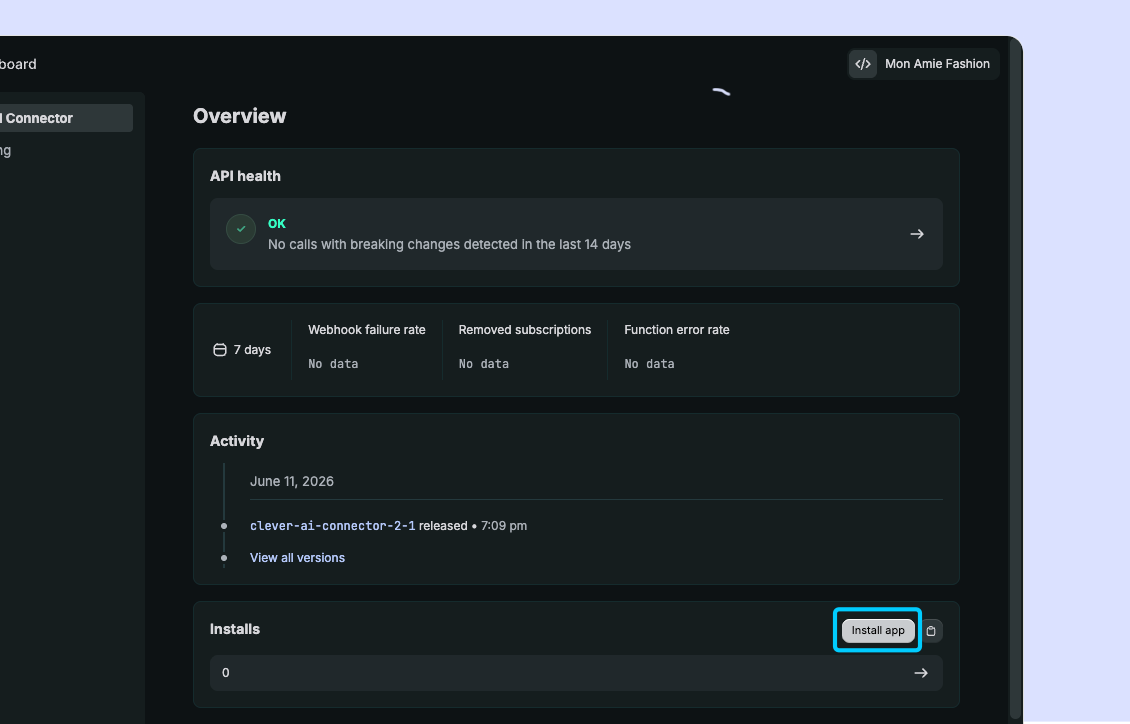Open installs count row arrow
1130x724 pixels.
tap(921, 673)
